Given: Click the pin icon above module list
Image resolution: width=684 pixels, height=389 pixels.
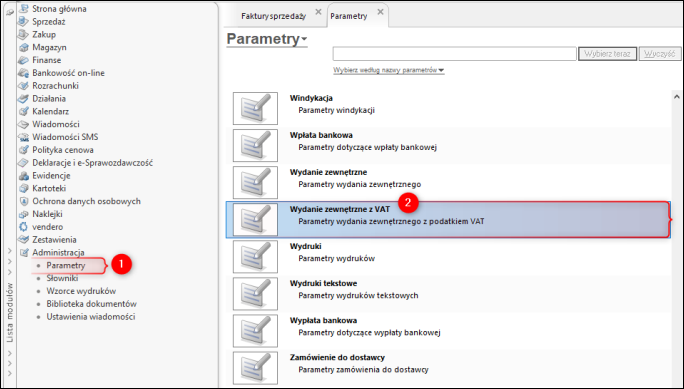Looking at the screenshot, I should click(10, 12).
